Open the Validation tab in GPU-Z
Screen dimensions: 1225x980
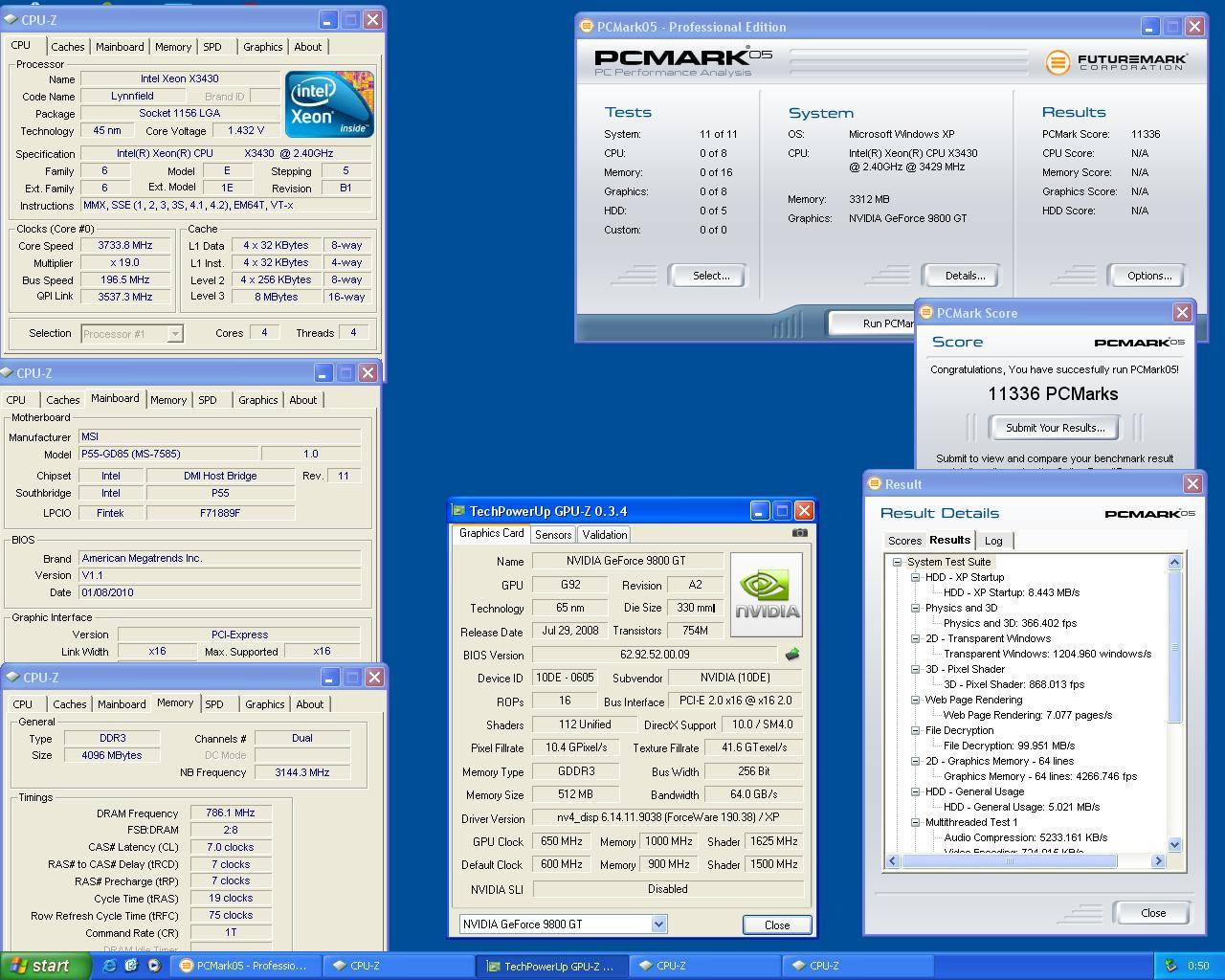click(605, 535)
